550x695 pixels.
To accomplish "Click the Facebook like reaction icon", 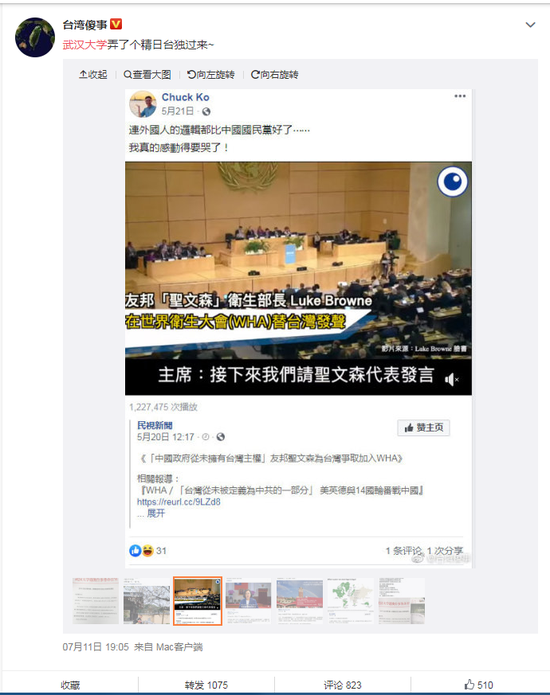I will [135, 551].
